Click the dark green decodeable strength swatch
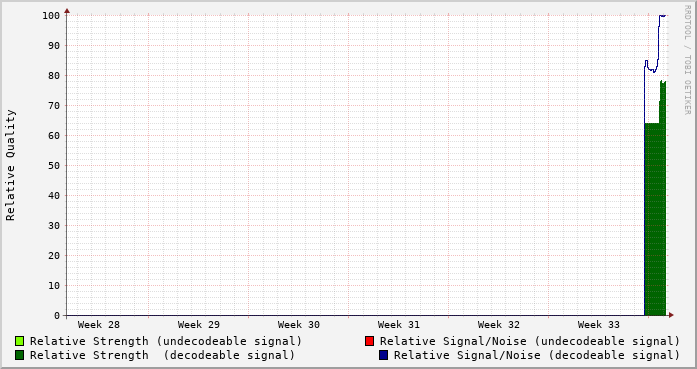Image resolution: width=697 pixels, height=369 pixels. point(20,355)
